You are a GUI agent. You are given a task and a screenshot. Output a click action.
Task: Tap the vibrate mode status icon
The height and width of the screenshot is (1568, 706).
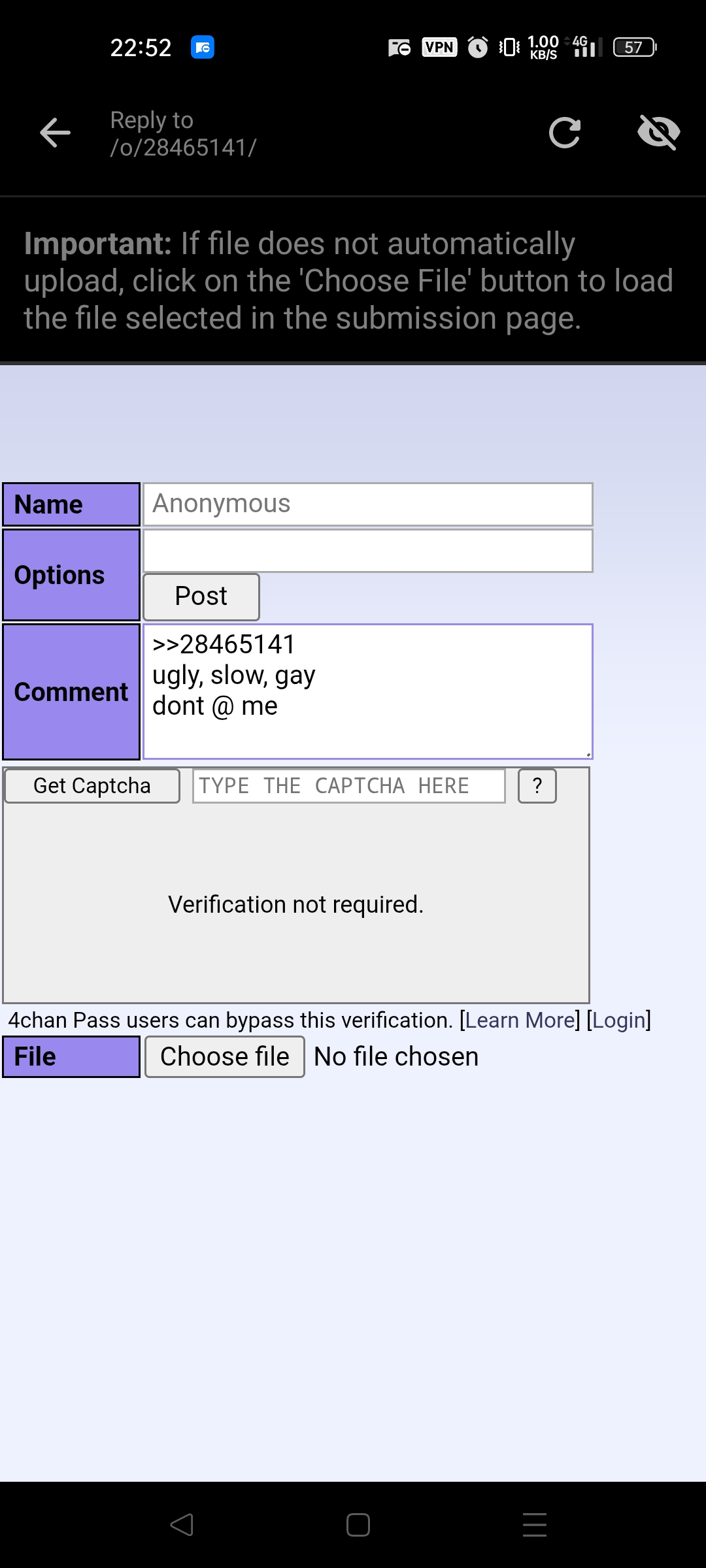tap(509, 47)
